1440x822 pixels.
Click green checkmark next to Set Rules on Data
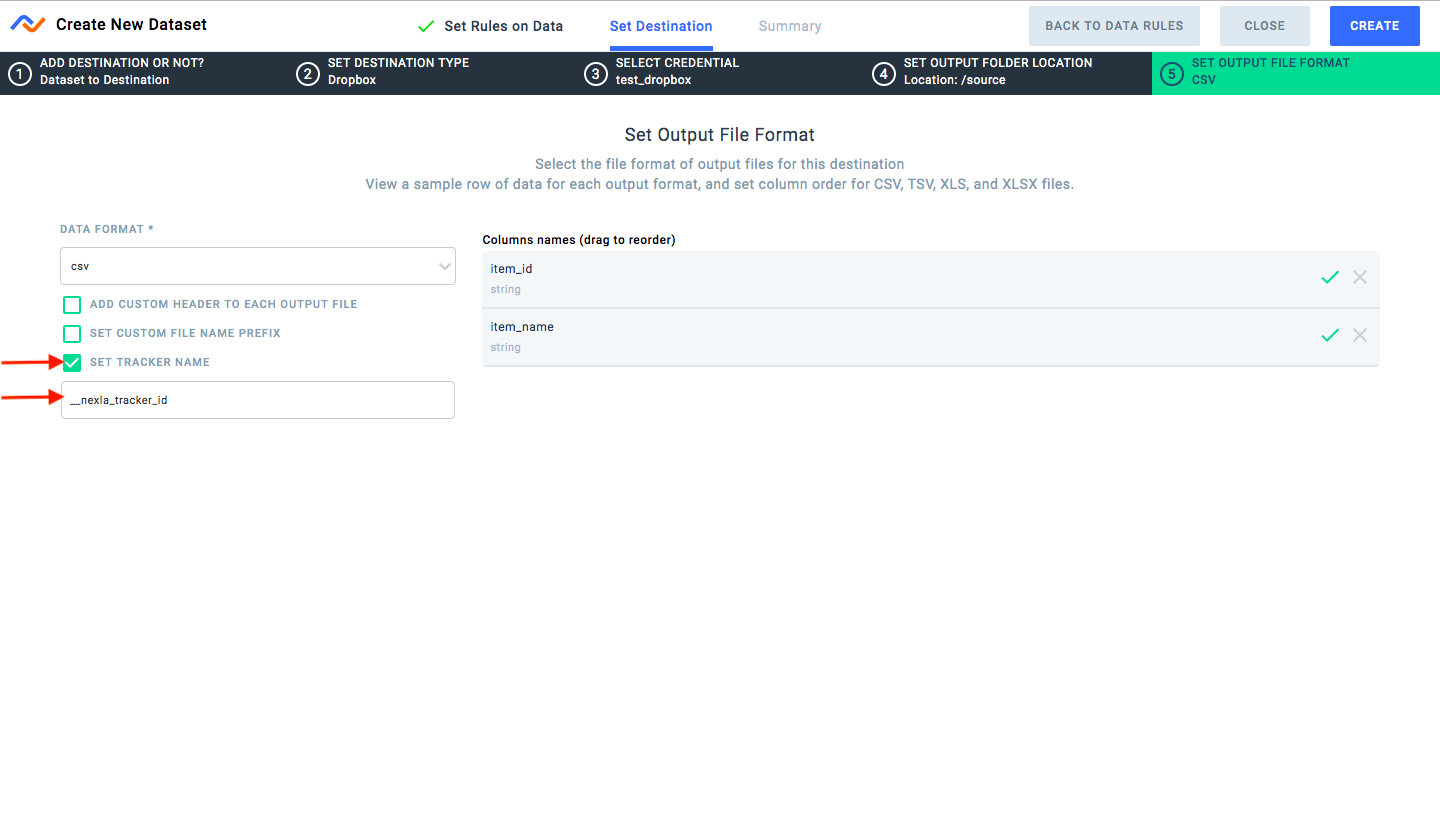coord(426,26)
